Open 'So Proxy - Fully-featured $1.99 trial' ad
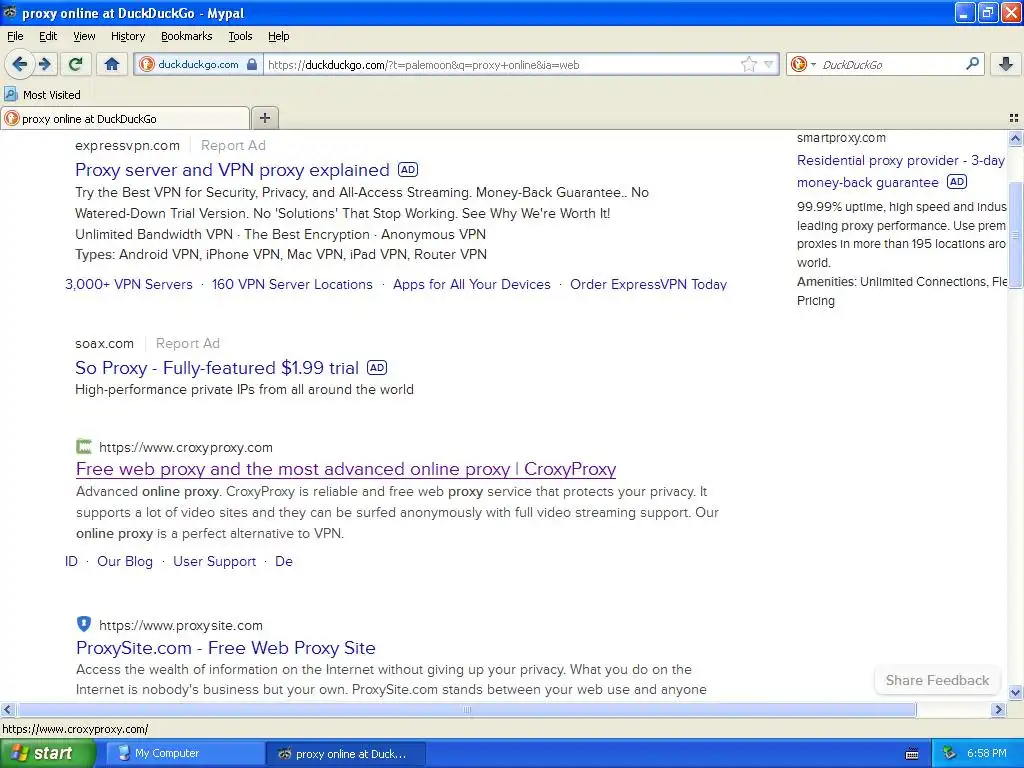 (217, 368)
